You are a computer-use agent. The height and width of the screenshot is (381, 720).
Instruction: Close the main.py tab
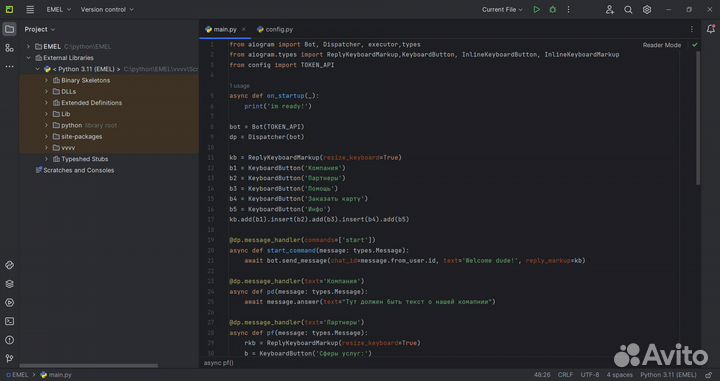[244, 29]
